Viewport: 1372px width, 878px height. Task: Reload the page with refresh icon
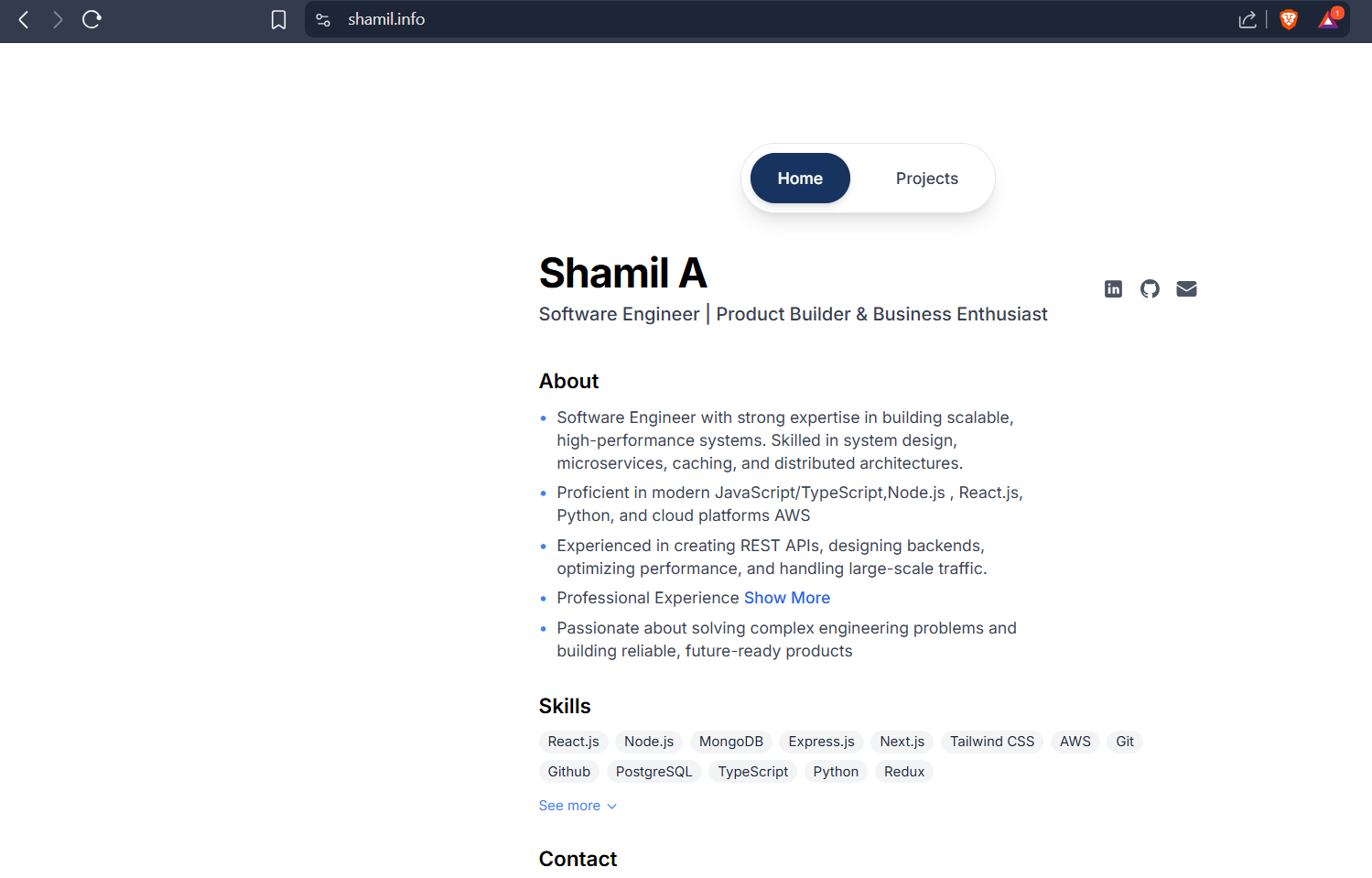point(92,19)
